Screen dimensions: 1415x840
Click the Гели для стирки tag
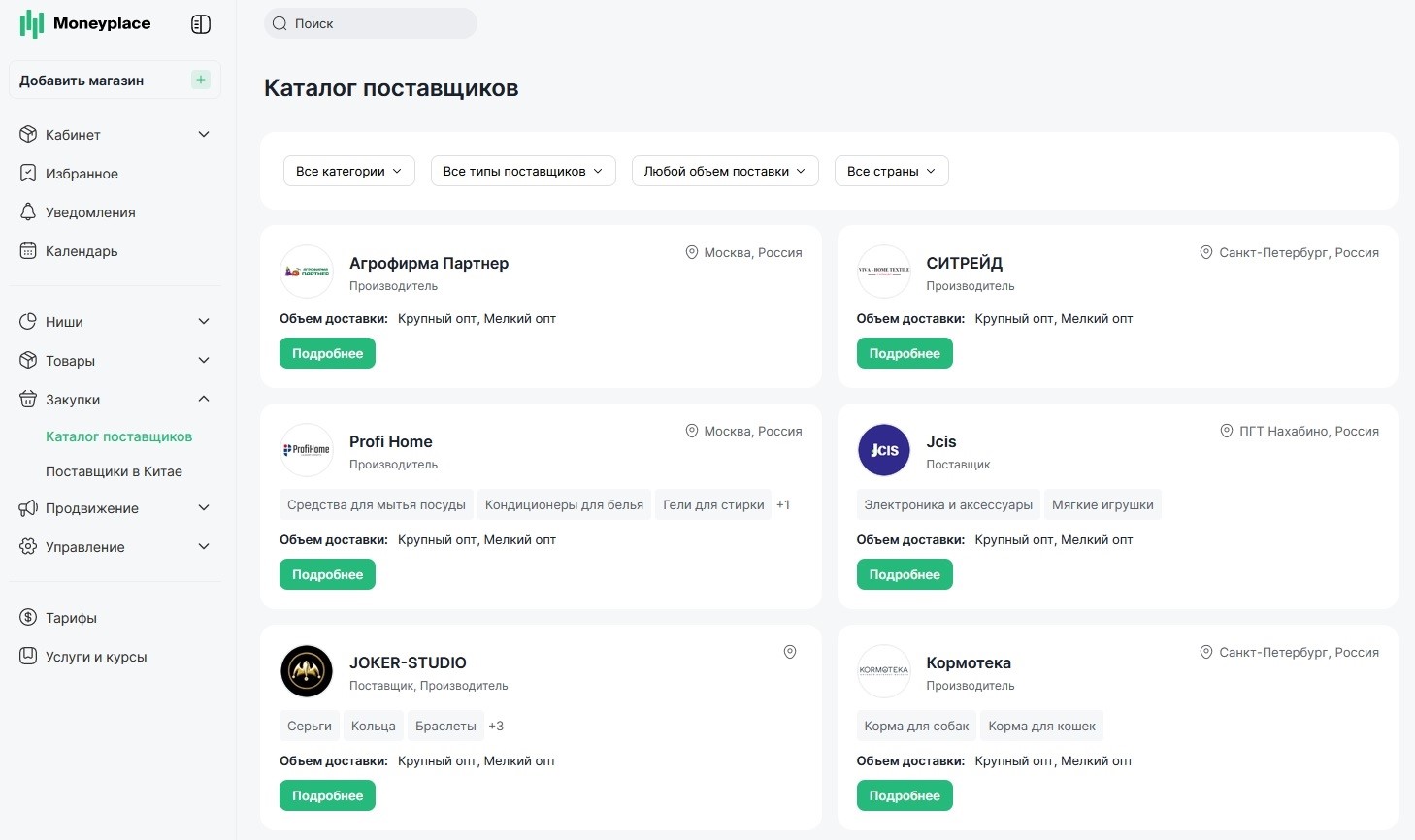pos(713,504)
